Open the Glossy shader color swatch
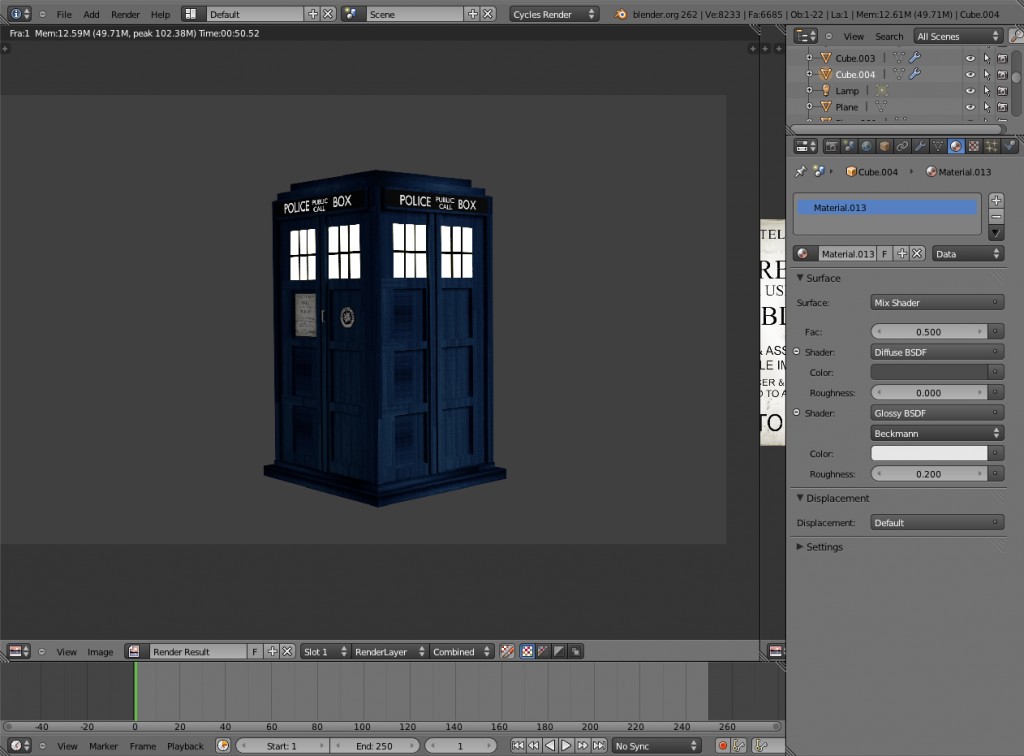 coord(930,453)
